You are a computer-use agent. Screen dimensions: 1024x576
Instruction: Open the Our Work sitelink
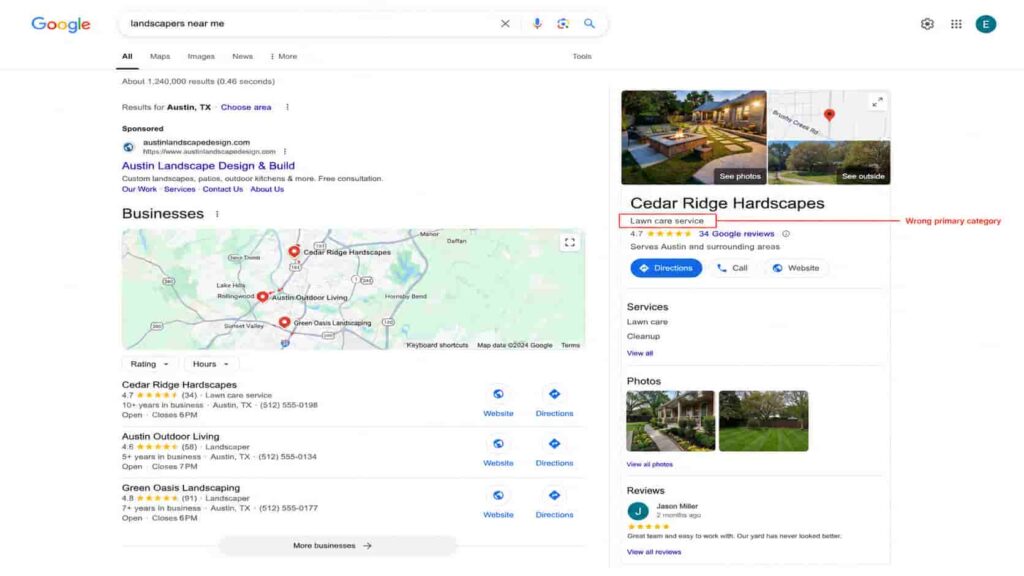point(139,189)
